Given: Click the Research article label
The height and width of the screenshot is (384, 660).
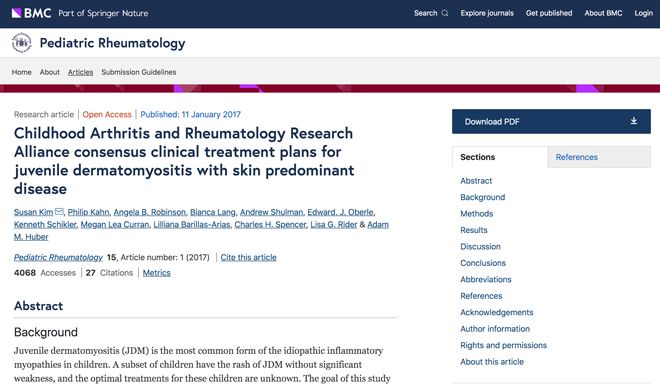Looking at the screenshot, I should click(x=44, y=115).
